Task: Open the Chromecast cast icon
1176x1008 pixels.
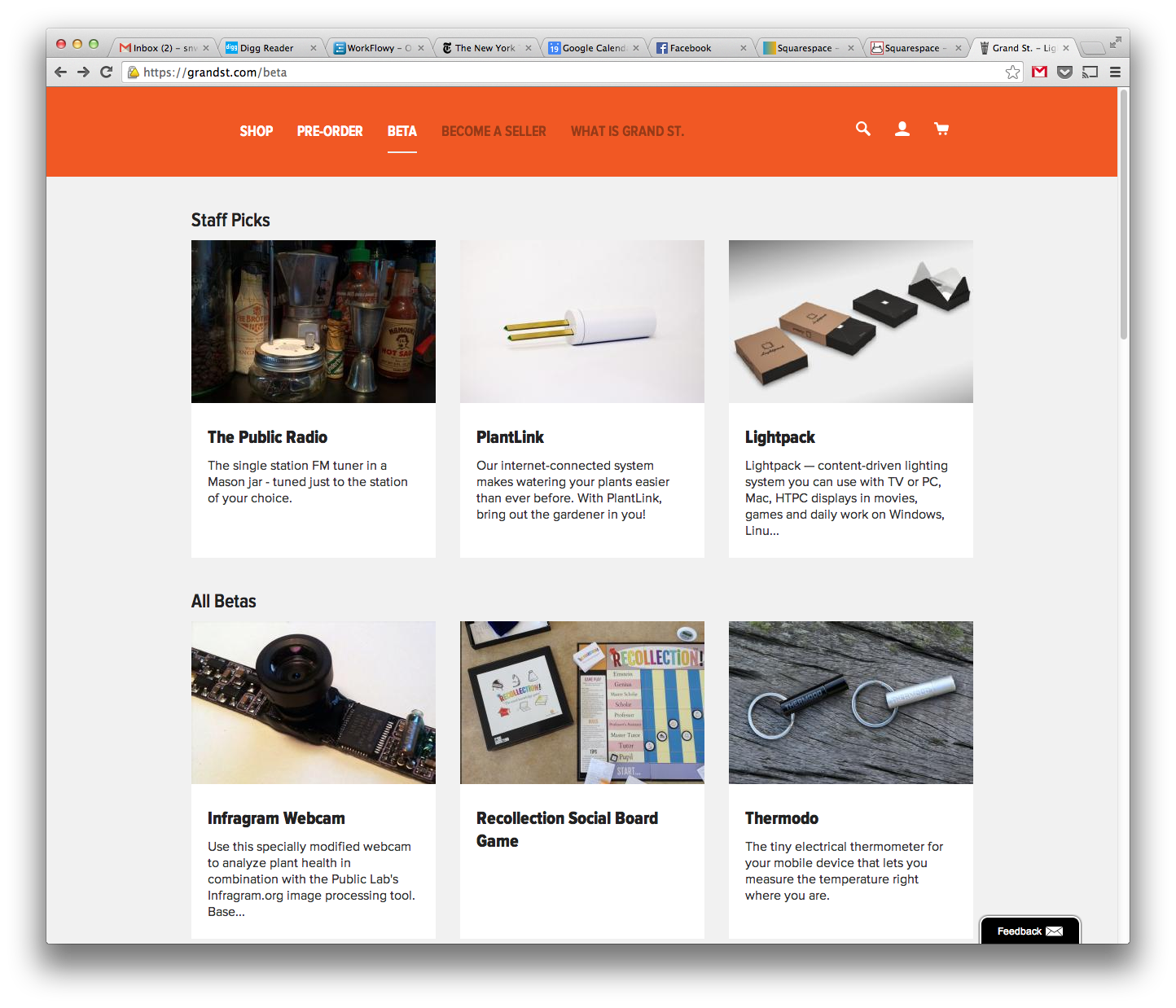Action: [x=1090, y=72]
